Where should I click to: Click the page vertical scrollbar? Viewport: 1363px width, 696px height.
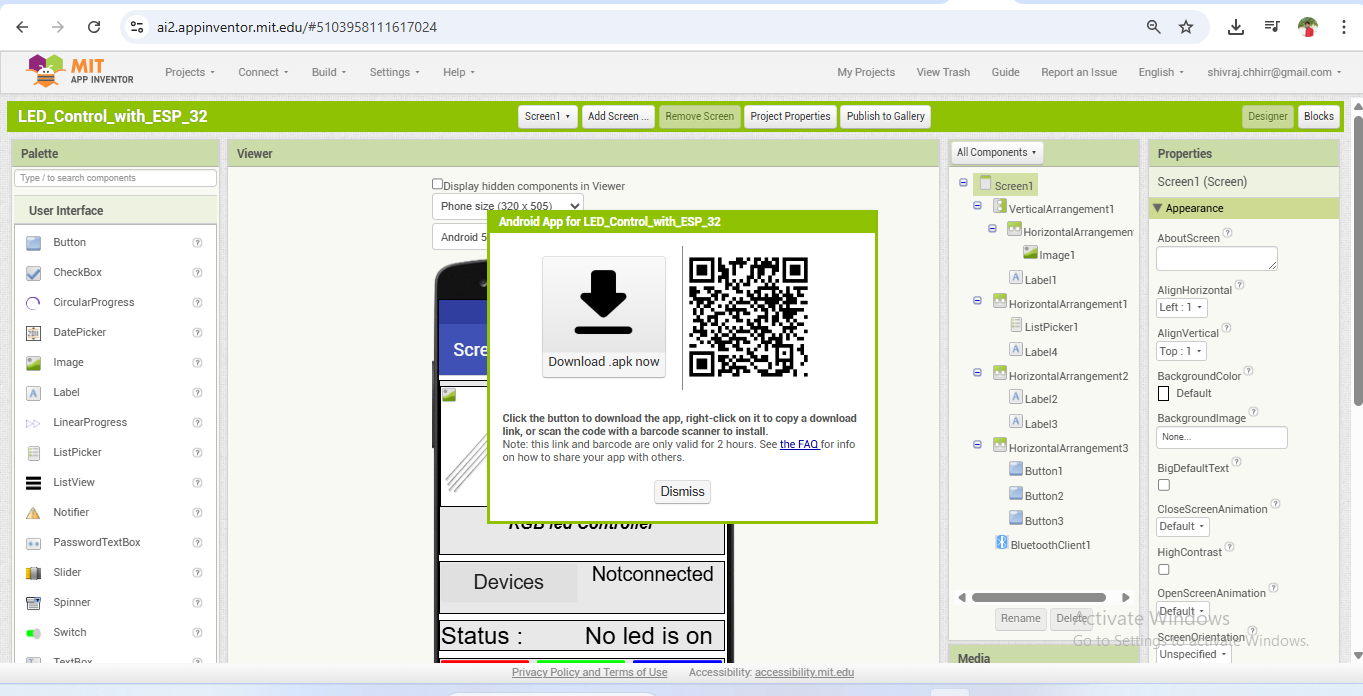tap(1357, 260)
